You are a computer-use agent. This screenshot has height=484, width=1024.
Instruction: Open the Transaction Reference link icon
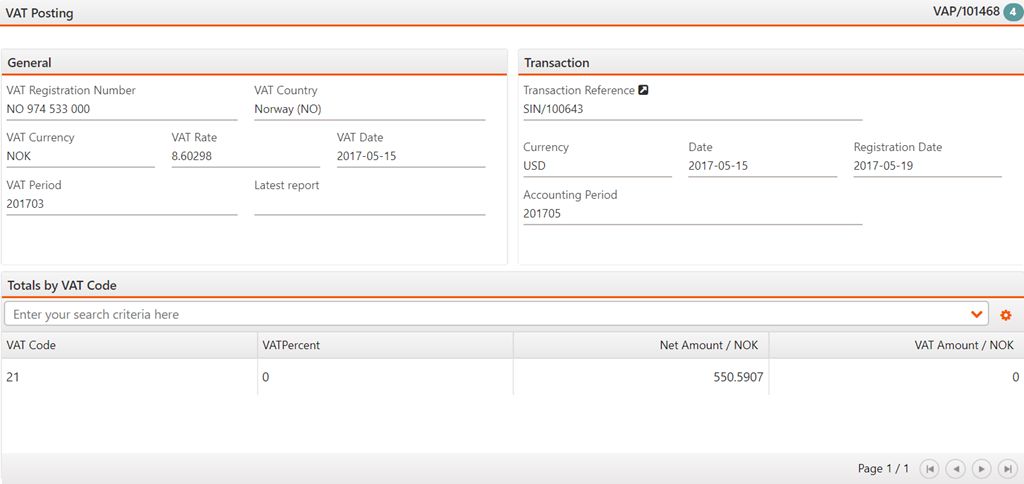tap(644, 90)
